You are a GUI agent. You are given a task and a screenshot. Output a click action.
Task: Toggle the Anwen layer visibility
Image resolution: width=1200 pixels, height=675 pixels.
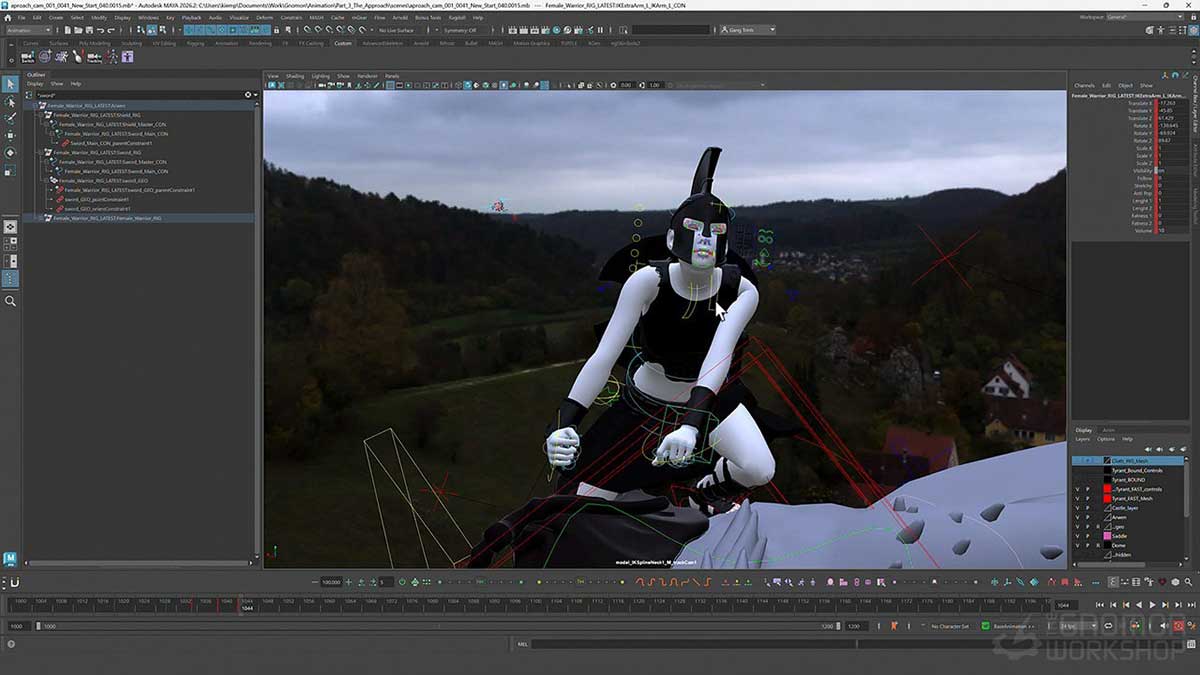point(1077,518)
